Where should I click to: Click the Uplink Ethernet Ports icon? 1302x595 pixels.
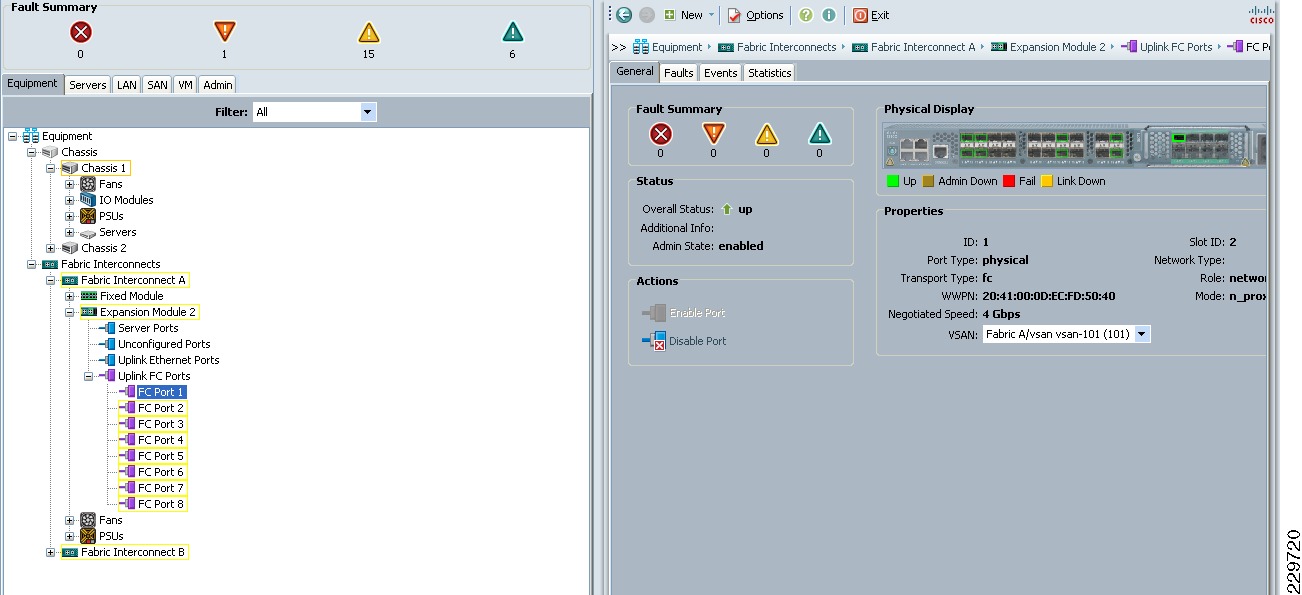click(x=107, y=360)
